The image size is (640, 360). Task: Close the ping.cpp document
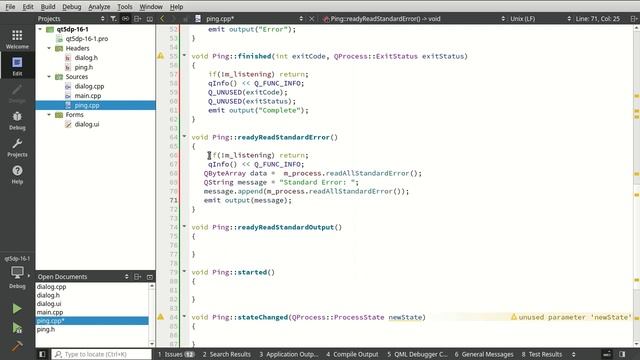click(311, 18)
